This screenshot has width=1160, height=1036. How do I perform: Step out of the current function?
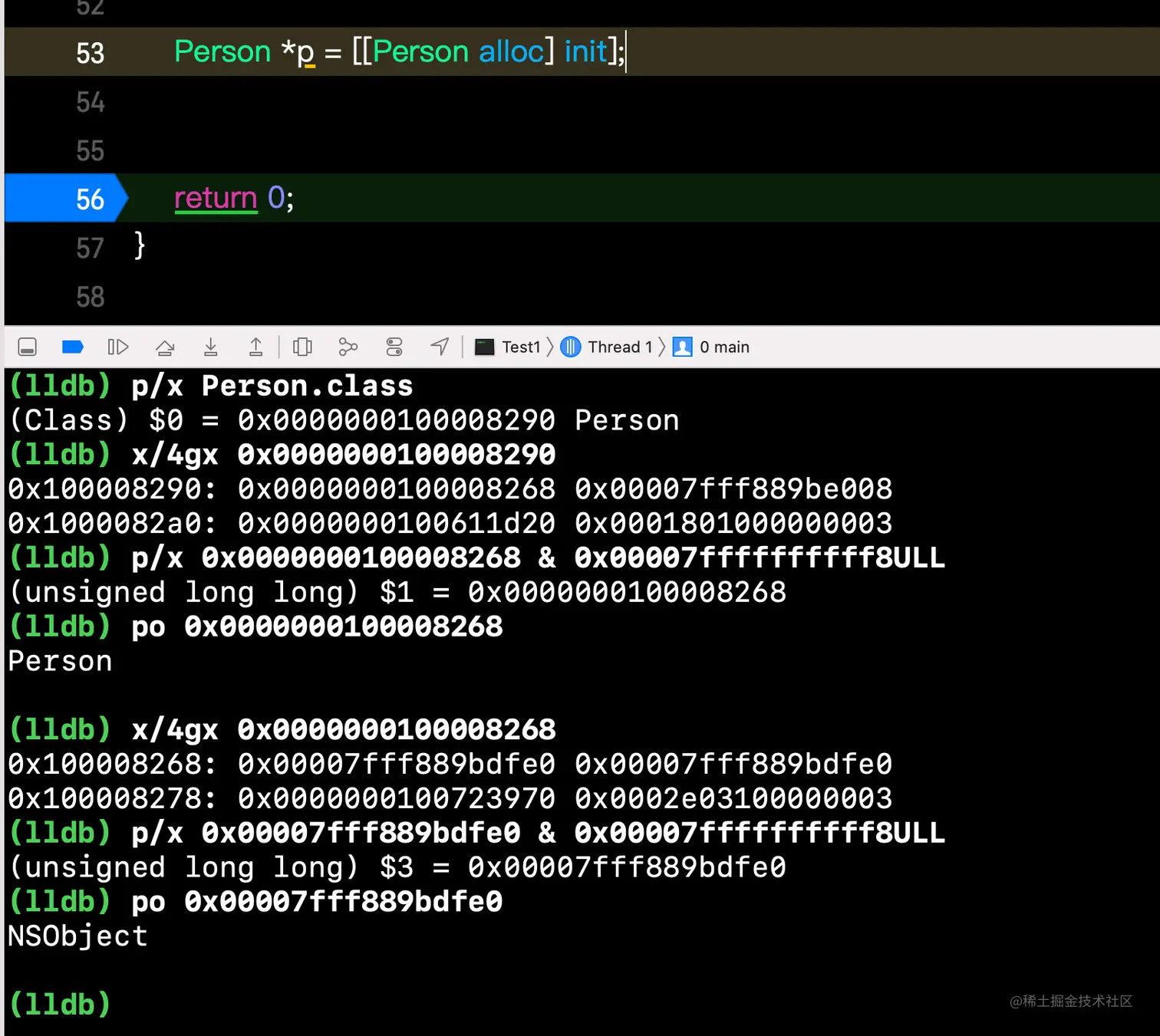tap(256, 347)
